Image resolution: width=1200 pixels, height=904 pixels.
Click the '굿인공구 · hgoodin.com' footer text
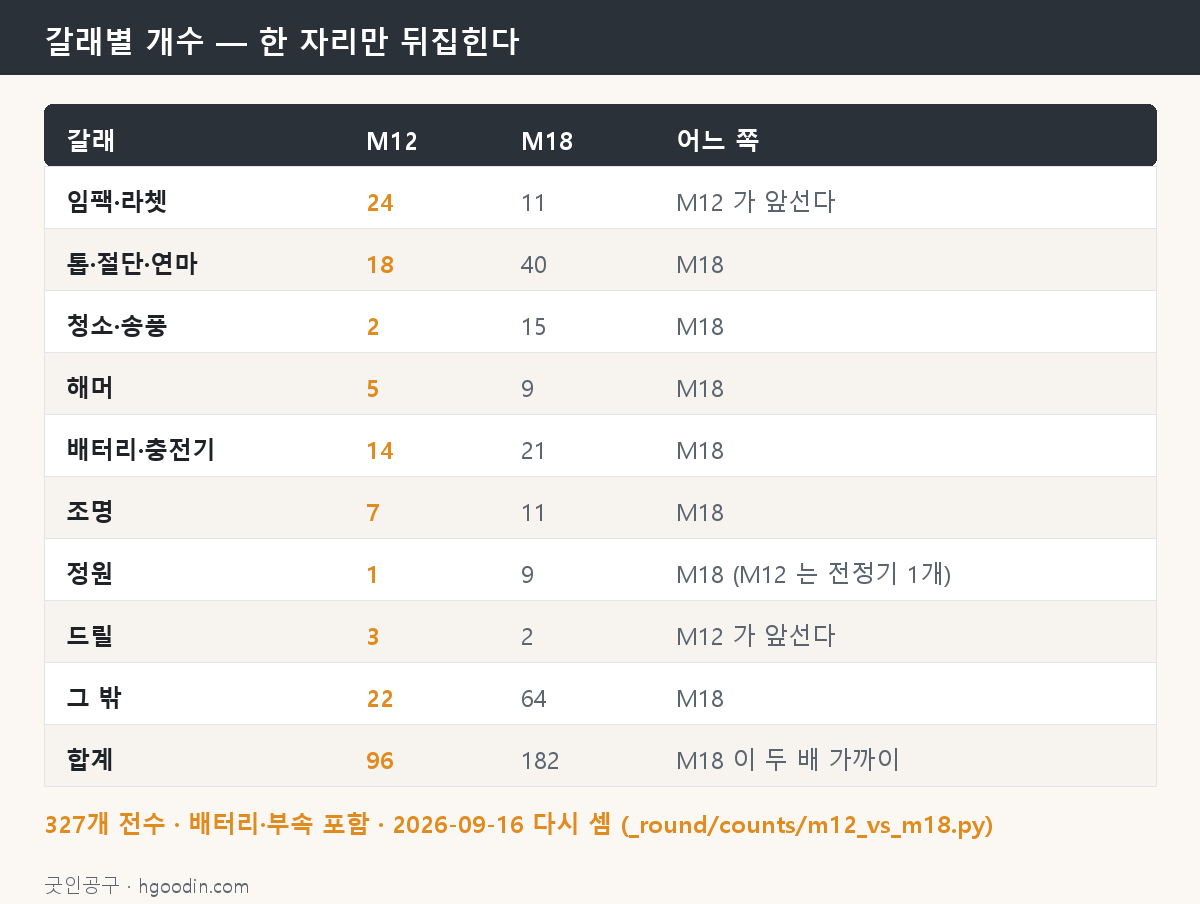(147, 886)
